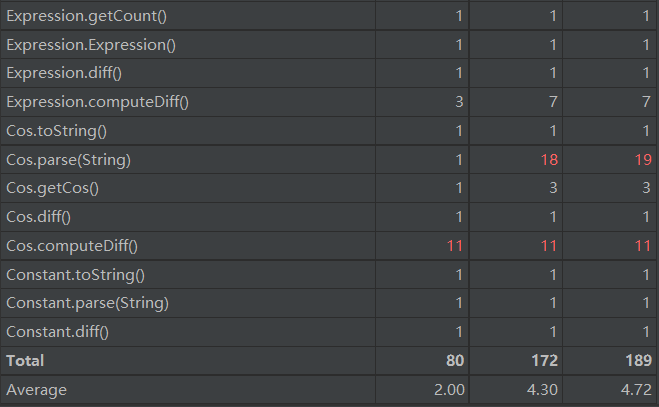Select the Total row label
659x407 pixels.
pos(26,360)
